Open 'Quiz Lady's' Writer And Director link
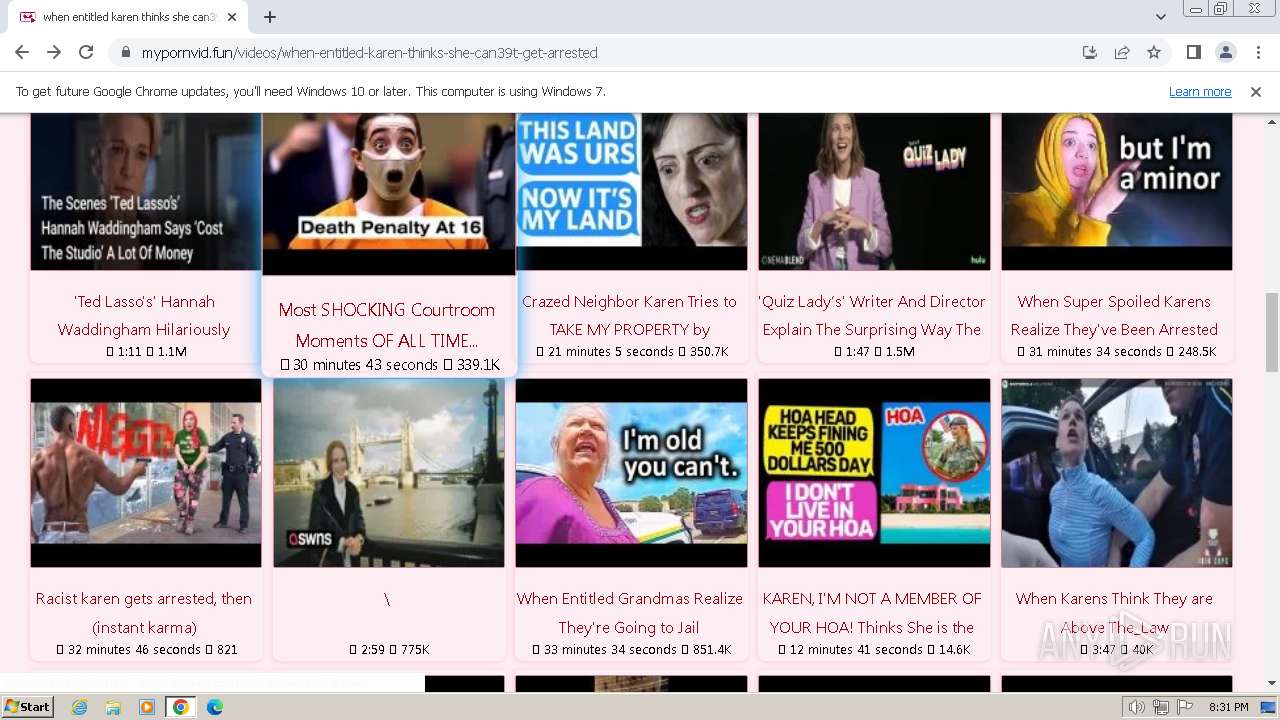This screenshot has height=720, width=1280. (872, 315)
